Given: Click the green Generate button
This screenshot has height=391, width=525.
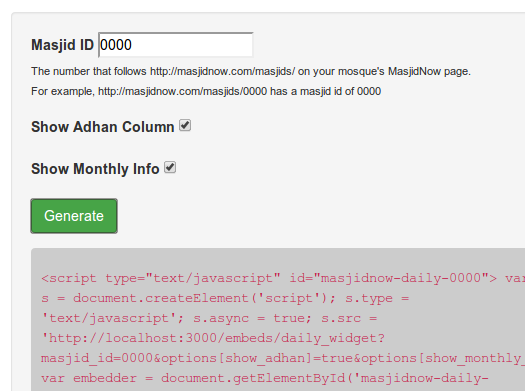Looking at the screenshot, I should (74, 216).
